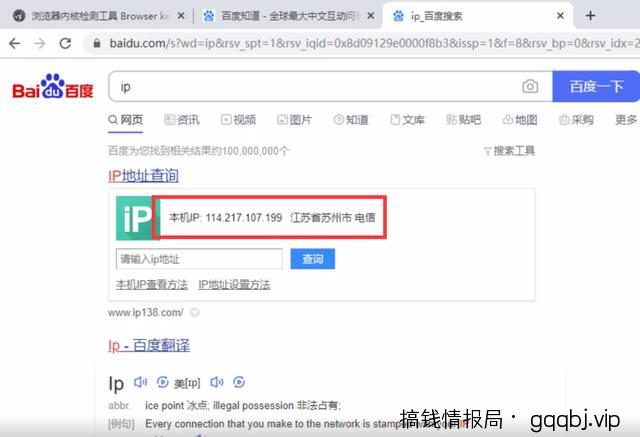Go back with the browser back arrow
The image size is (640, 437).
point(14,43)
